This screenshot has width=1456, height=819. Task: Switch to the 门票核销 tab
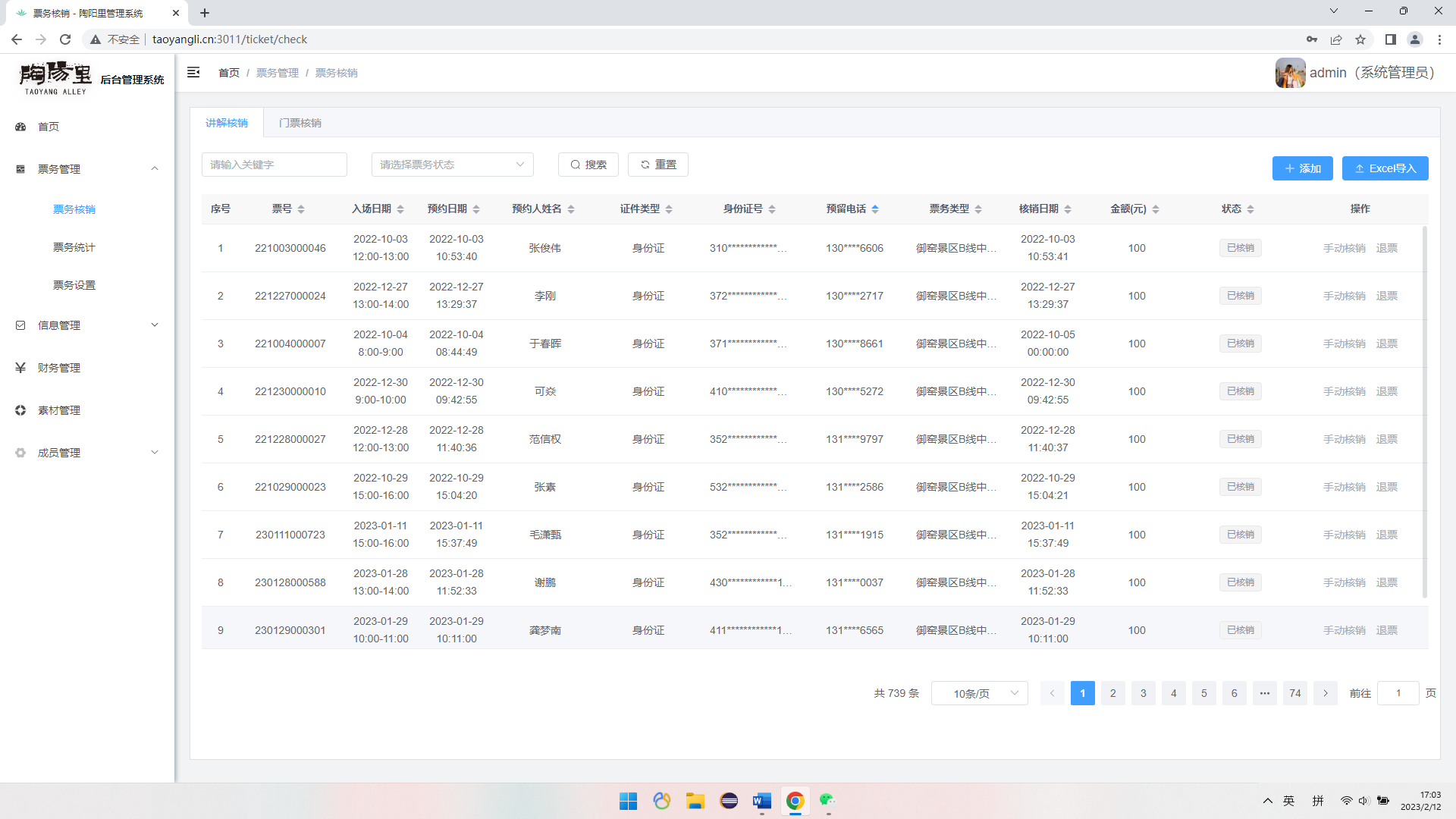[300, 123]
